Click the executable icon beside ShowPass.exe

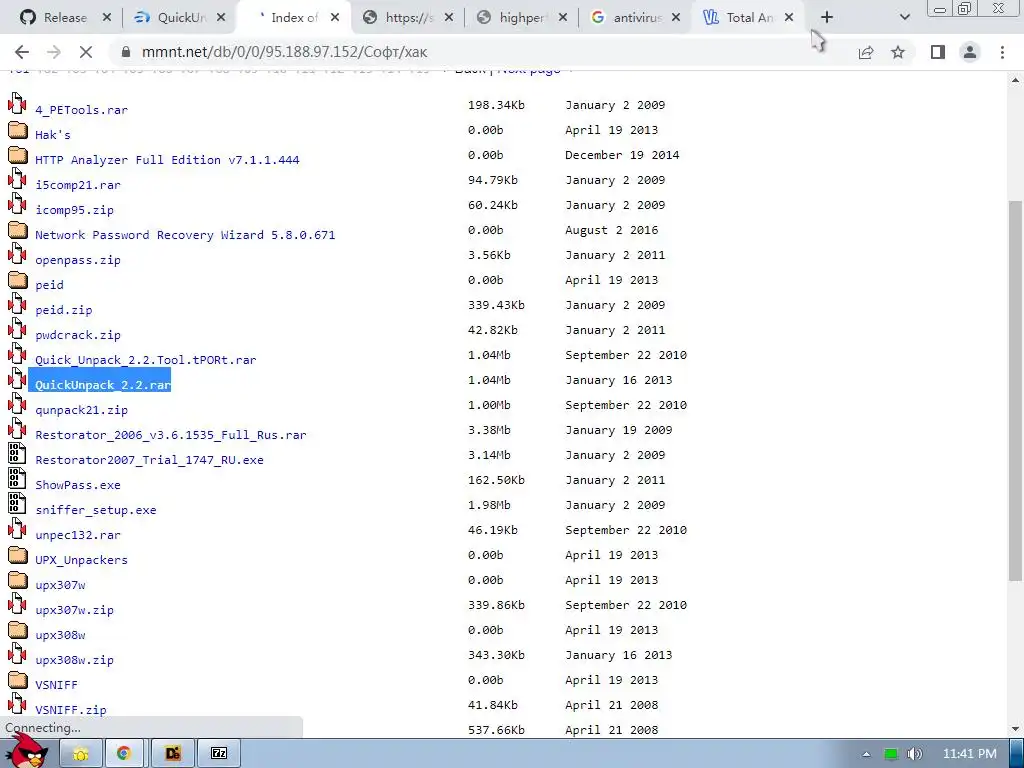tap(17, 479)
